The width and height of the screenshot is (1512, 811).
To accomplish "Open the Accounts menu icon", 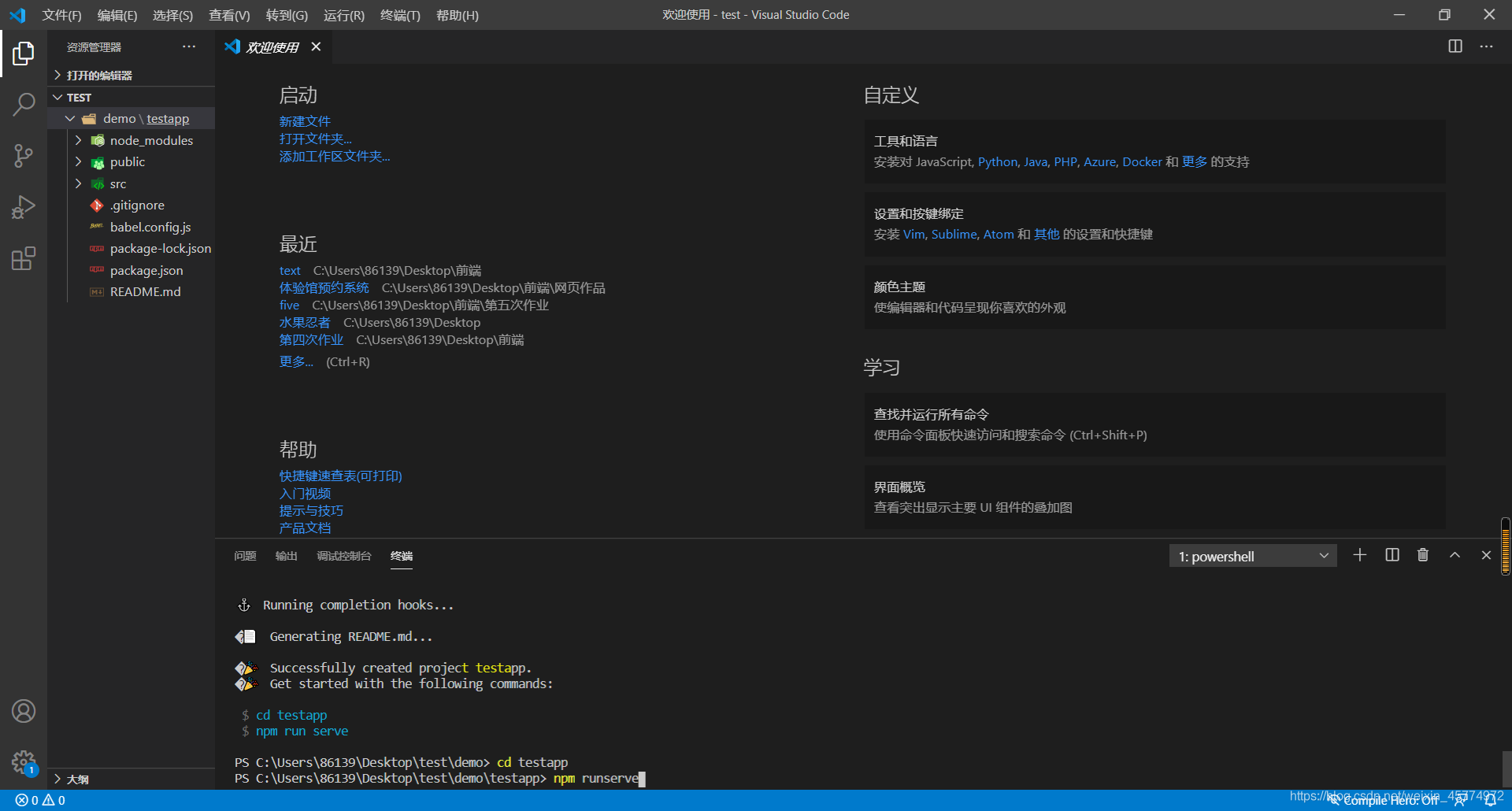I will [x=24, y=711].
